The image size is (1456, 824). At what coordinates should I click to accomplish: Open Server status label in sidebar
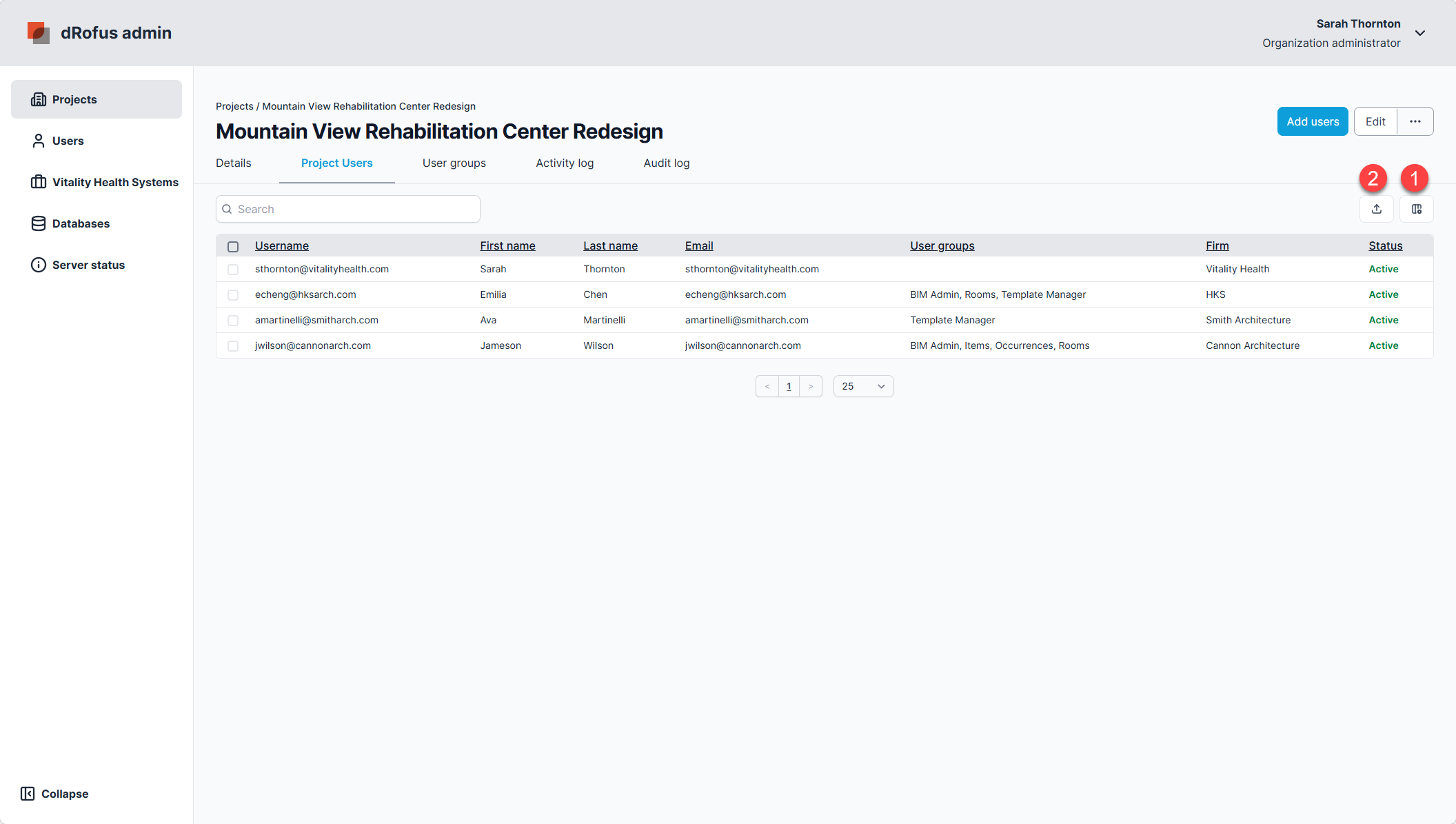click(x=88, y=265)
